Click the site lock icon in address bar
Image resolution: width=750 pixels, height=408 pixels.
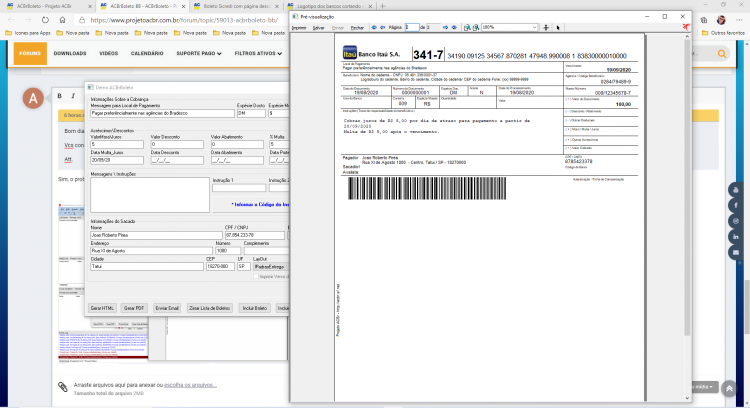(82, 20)
